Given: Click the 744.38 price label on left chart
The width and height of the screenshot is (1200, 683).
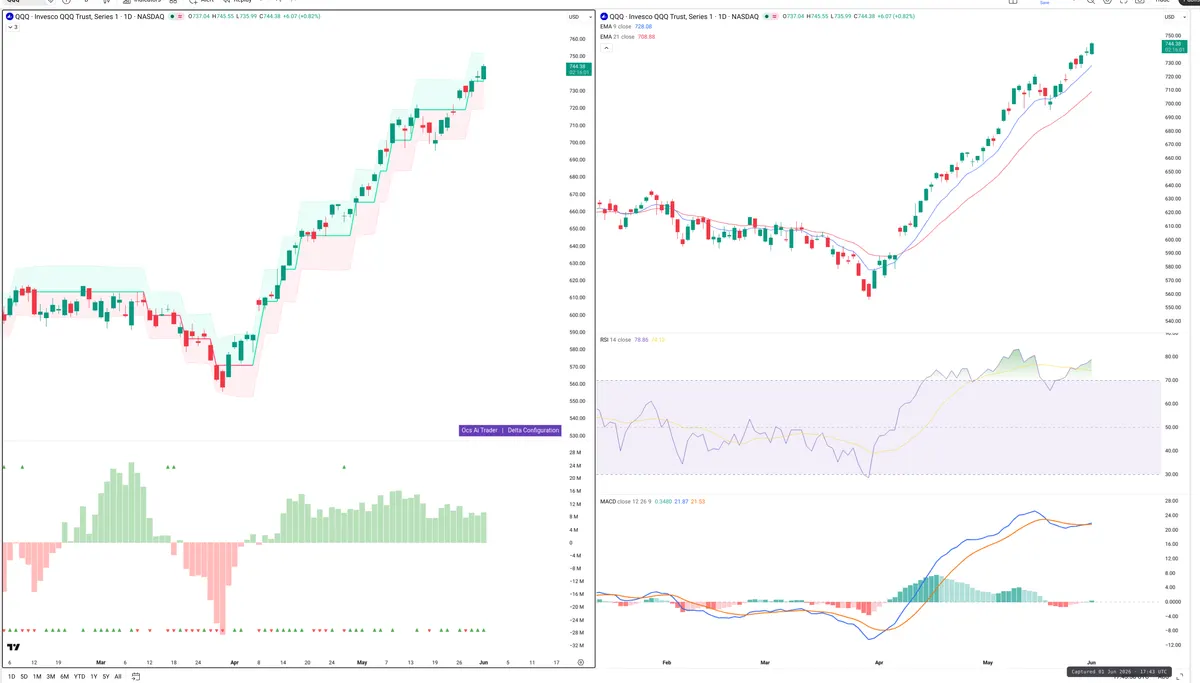Looking at the screenshot, I should (579, 67).
